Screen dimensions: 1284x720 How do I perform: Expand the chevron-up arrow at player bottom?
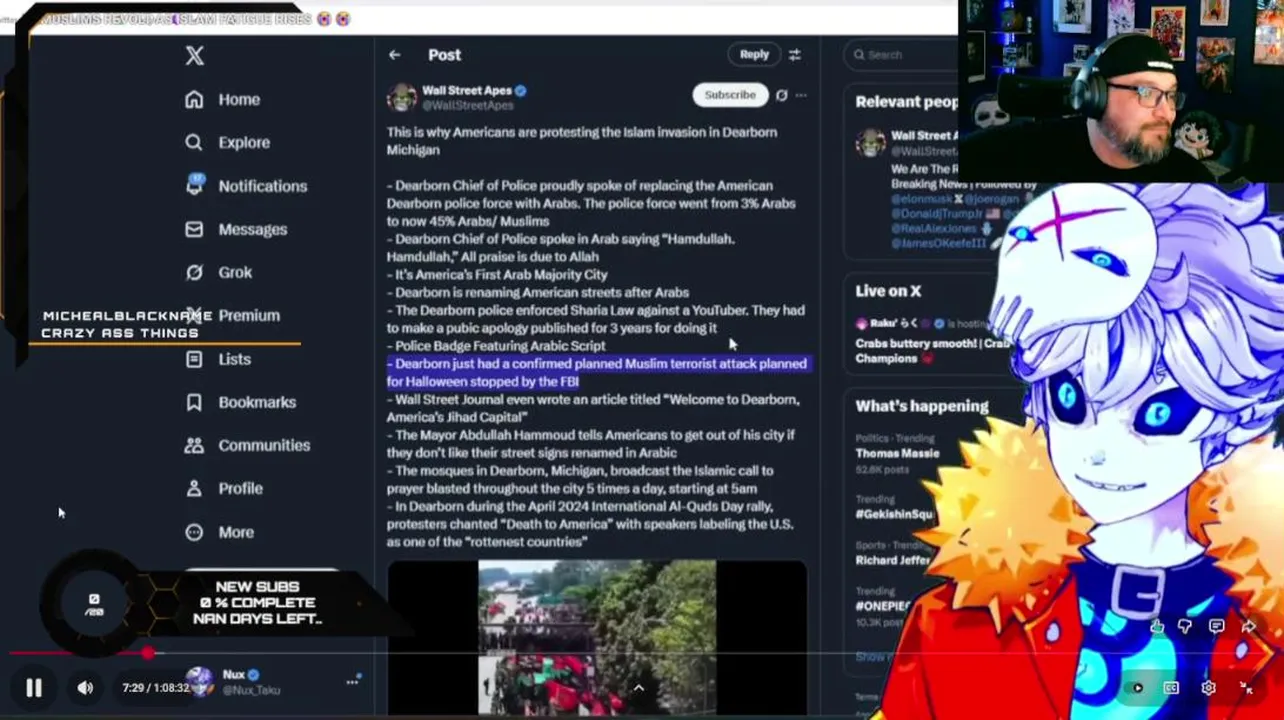pyautogui.click(x=639, y=687)
